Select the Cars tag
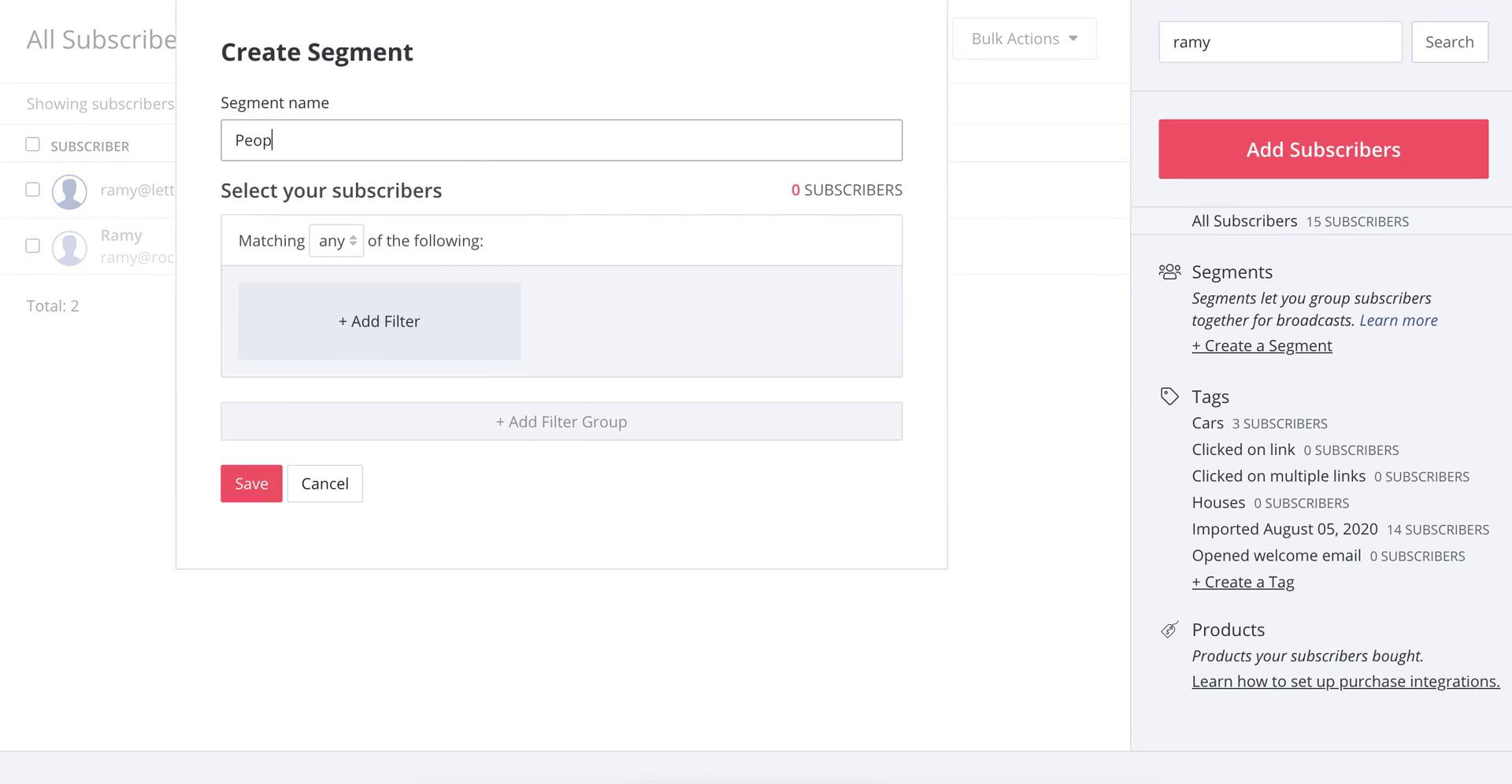 1207,423
